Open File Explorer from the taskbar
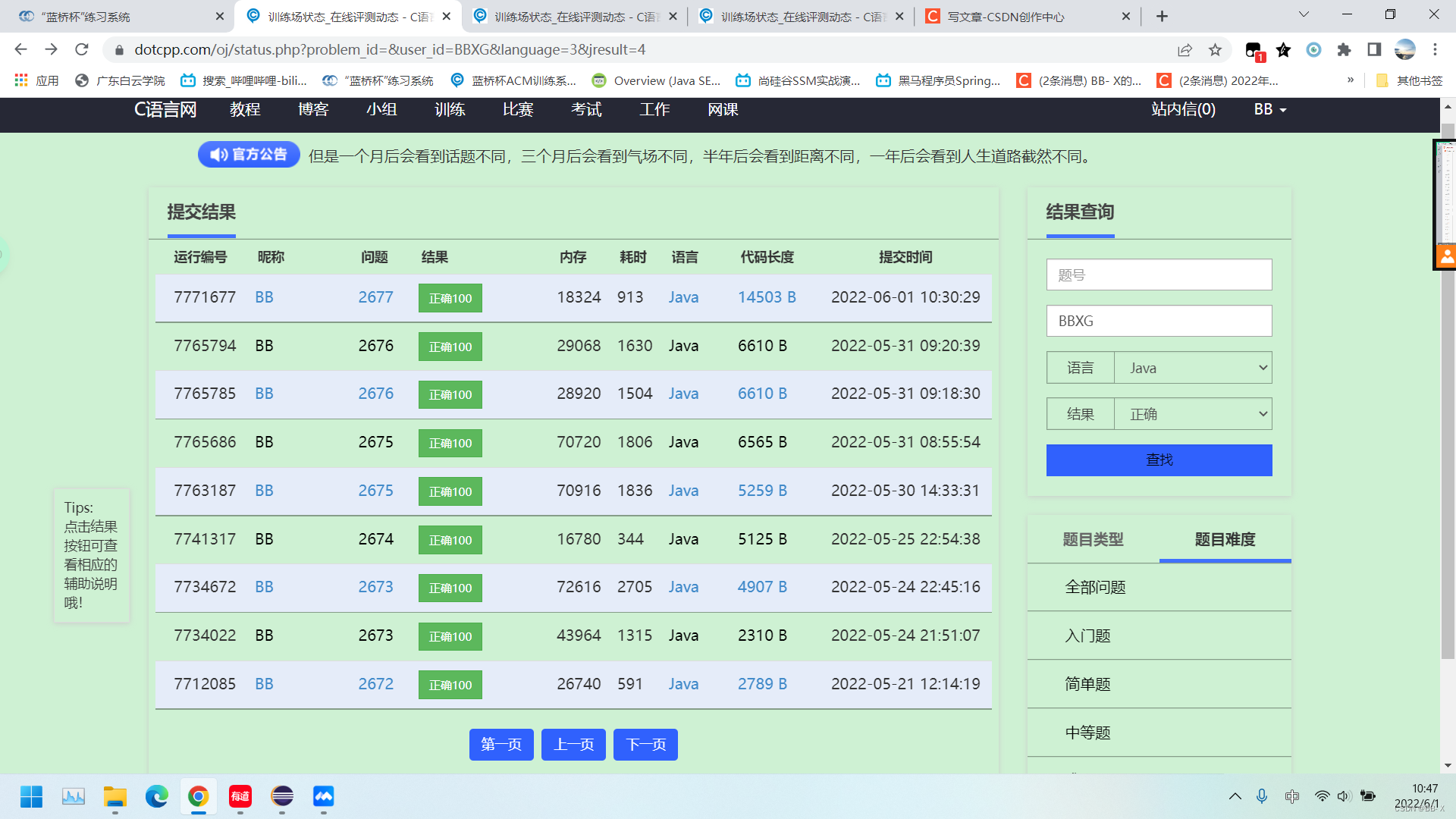 [115, 796]
